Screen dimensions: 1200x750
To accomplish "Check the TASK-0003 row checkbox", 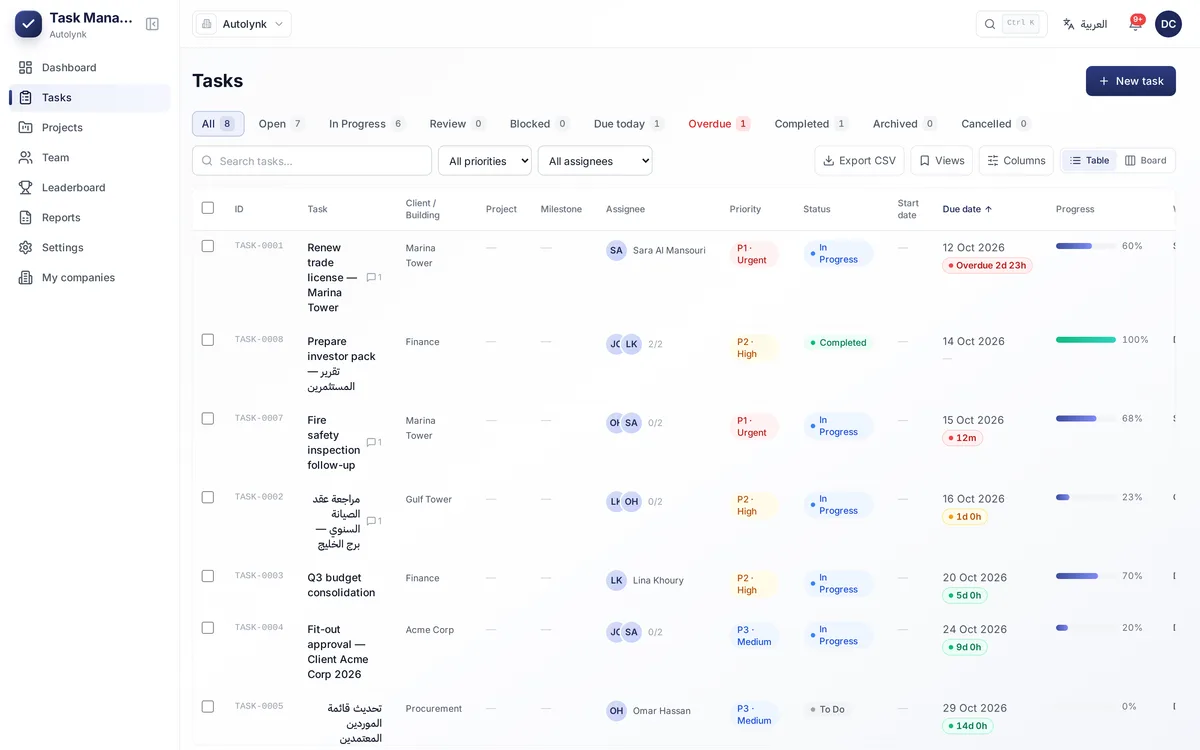I will [208, 576].
